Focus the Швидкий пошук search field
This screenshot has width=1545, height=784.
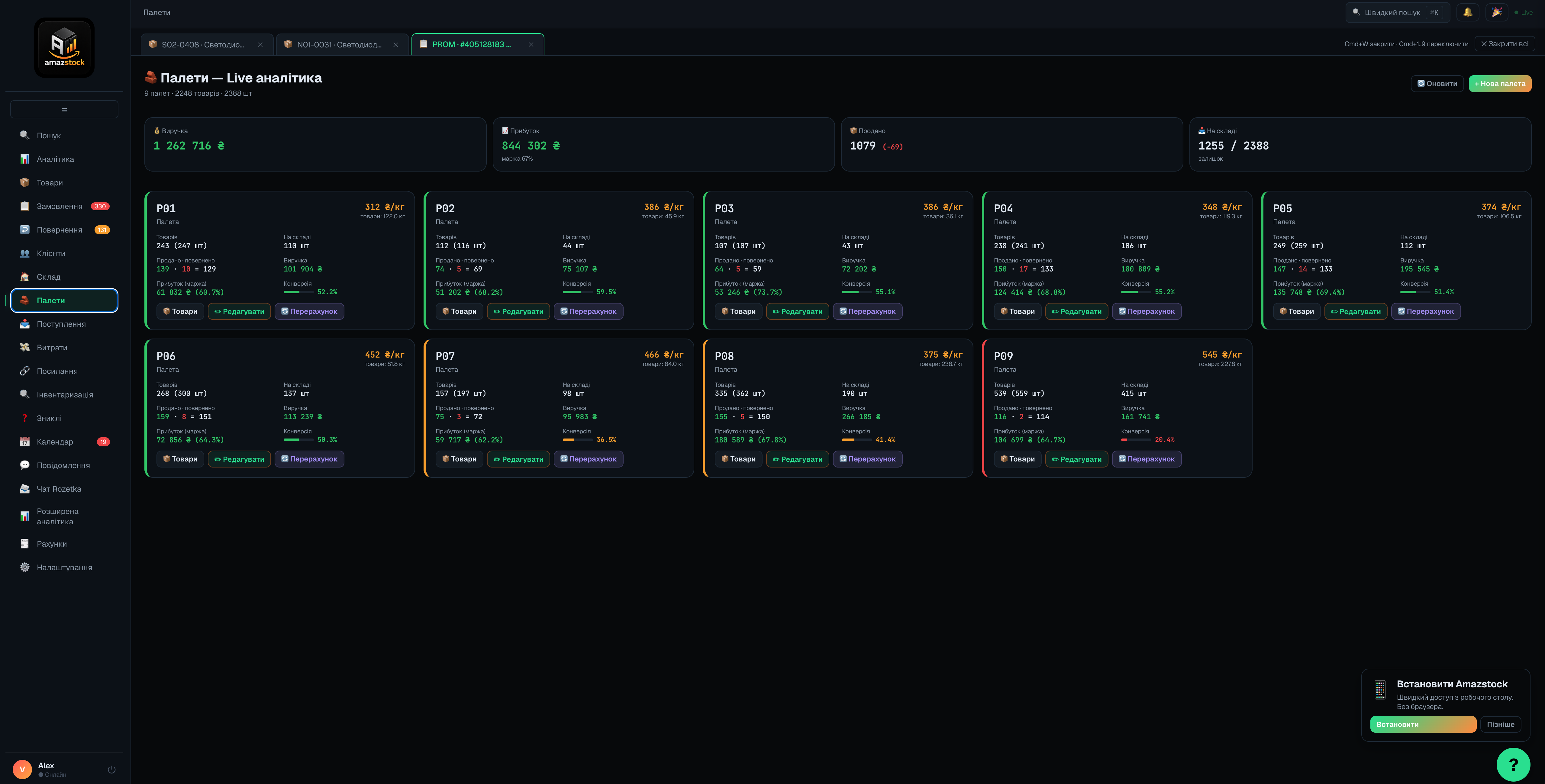(x=1398, y=12)
